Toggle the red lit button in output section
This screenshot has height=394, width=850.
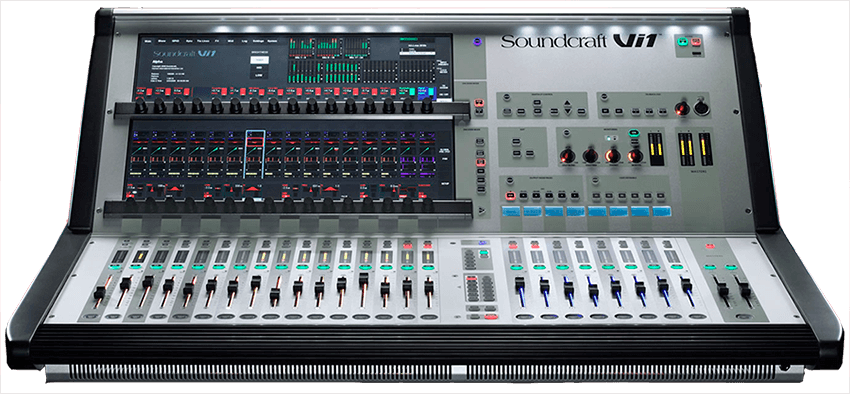click(510, 195)
